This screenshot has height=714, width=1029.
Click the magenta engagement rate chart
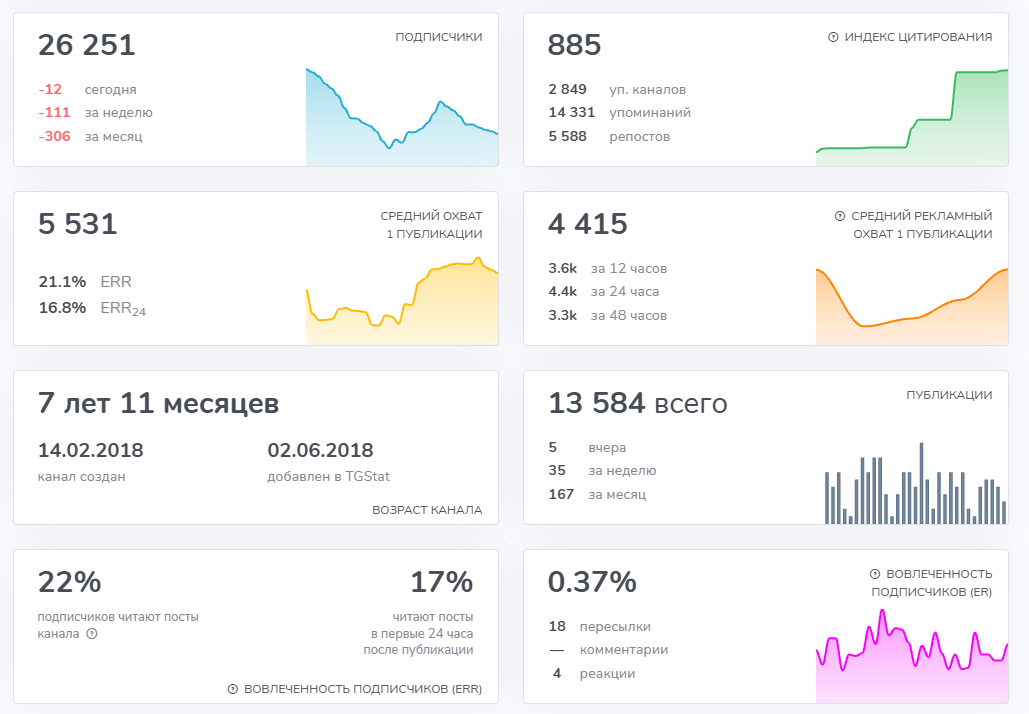[911, 655]
